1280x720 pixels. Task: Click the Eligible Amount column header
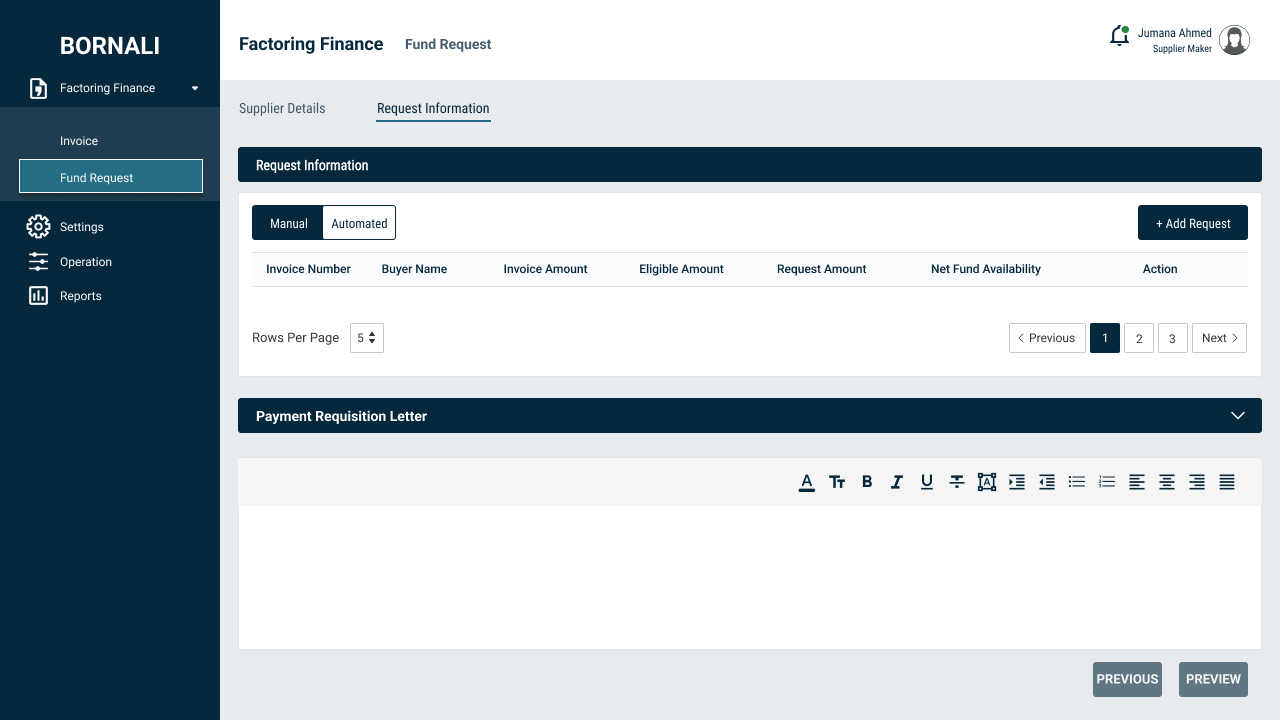tap(681, 269)
